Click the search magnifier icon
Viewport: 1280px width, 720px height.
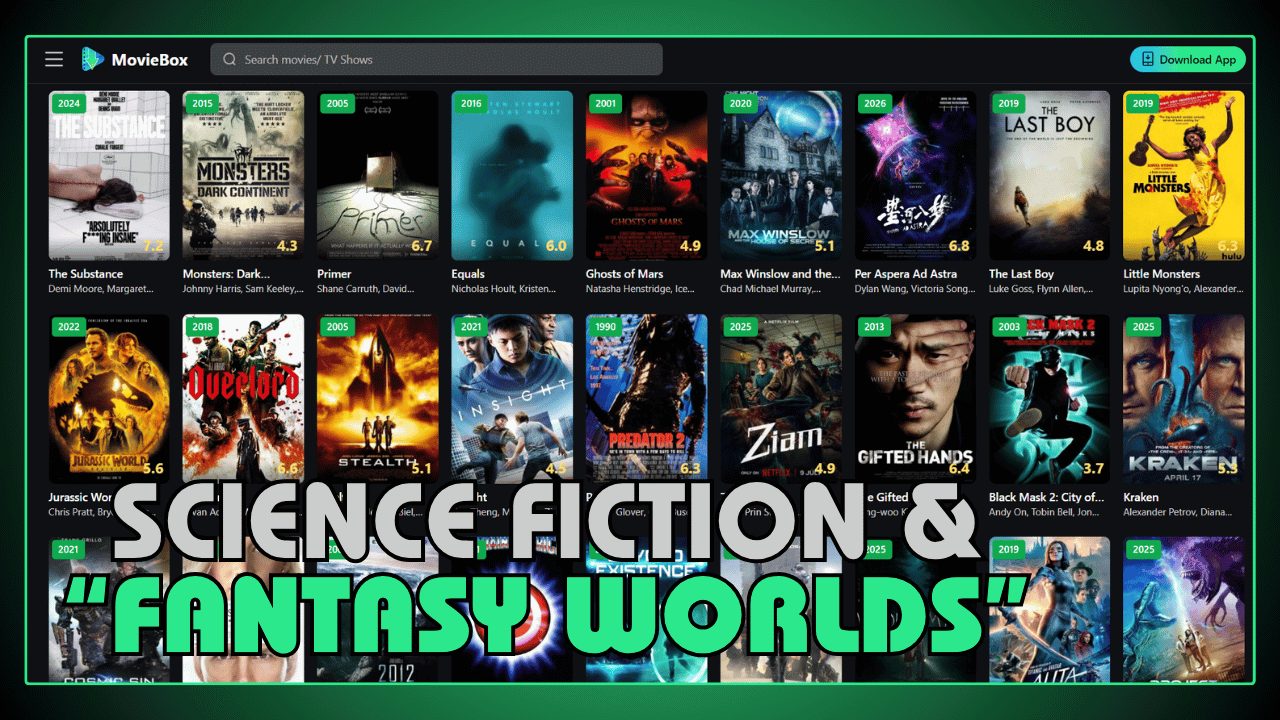point(230,59)
